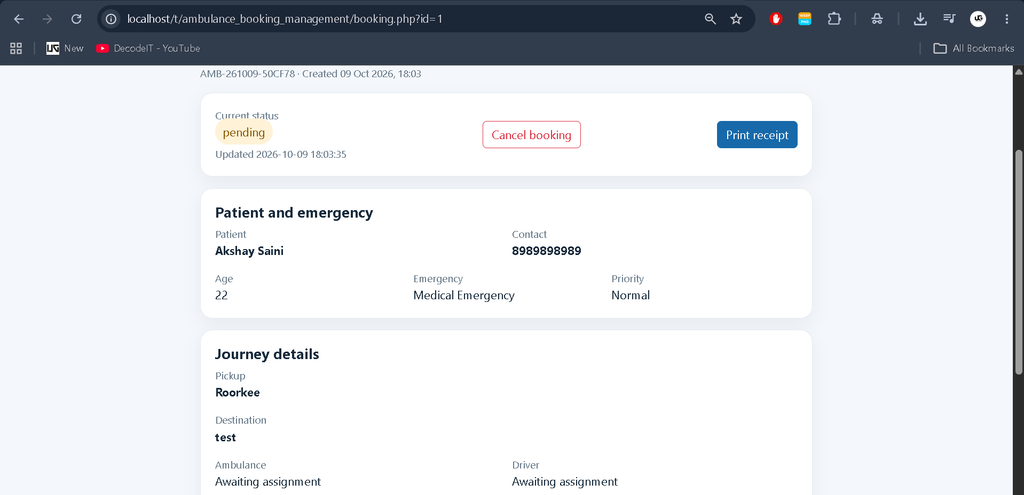Open the zoom magnifier in address bar
Viewport: 1024px width, 495px height.
tap(711, 19)
